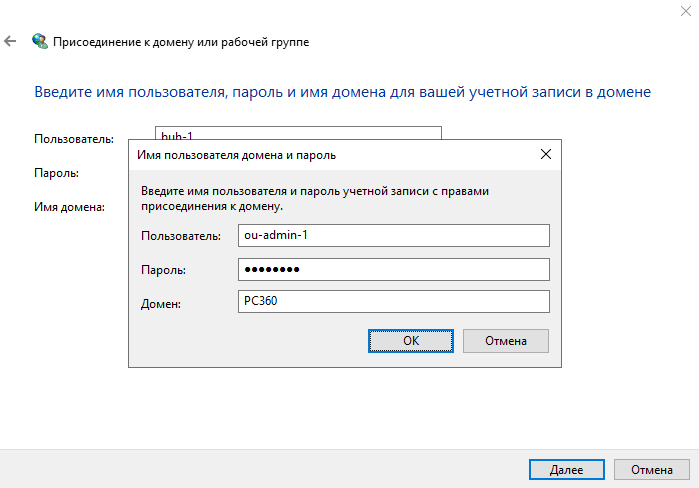Click the wizard user field showing buh-1
This screenshot has height=488, width=699.
coord(300,133)
